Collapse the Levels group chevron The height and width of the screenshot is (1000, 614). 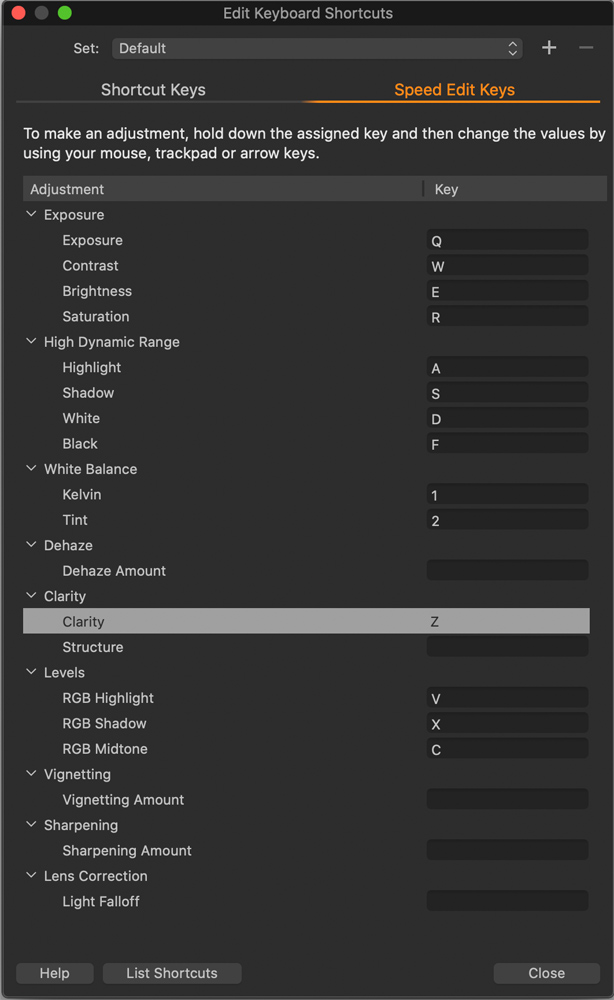click(x=31, y=673)
